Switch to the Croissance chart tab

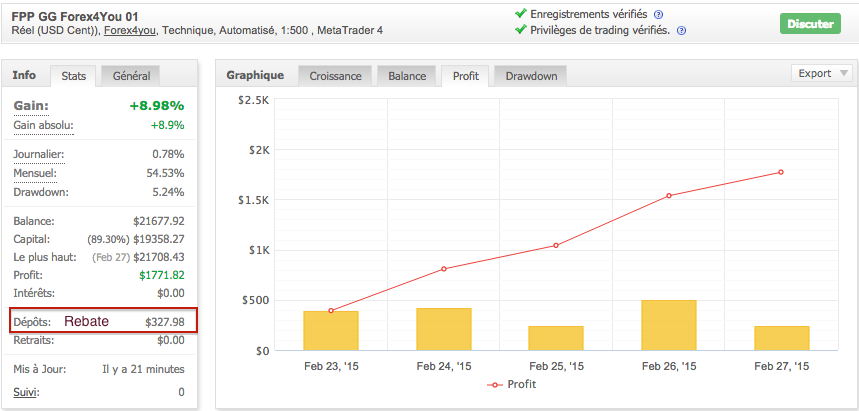(335, 76)
